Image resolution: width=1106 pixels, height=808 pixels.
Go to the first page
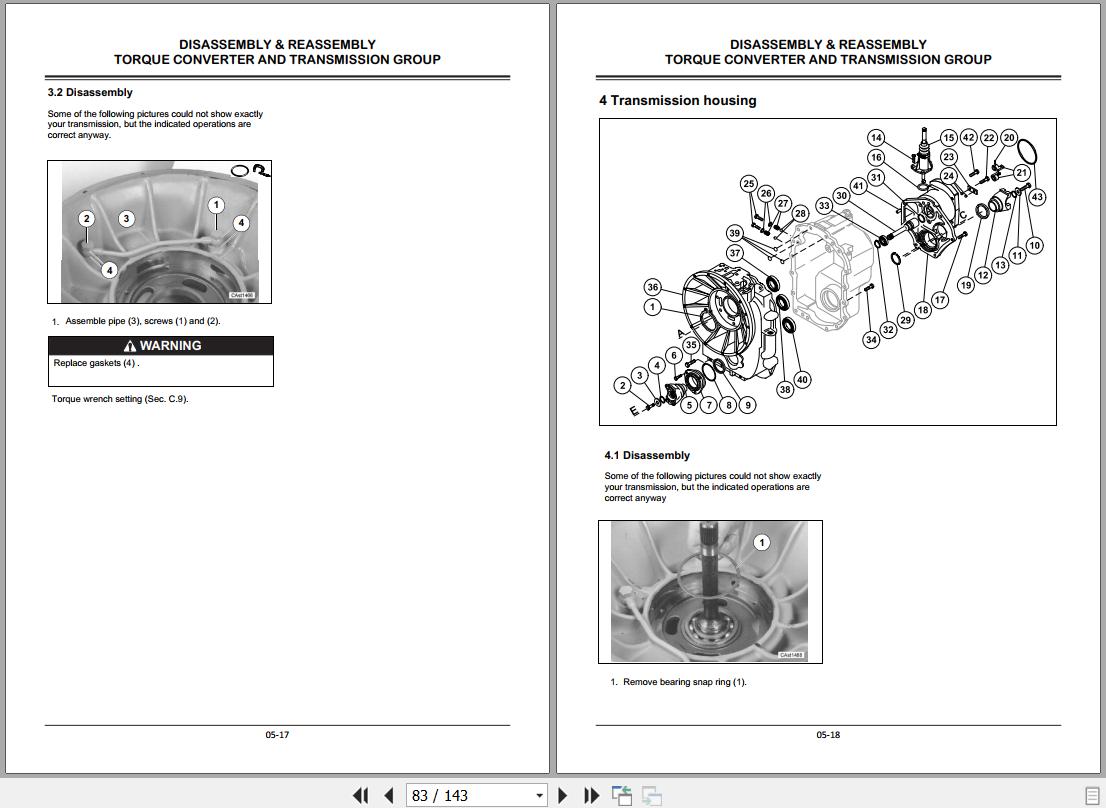pyautogui.click(x=360, y=795)
